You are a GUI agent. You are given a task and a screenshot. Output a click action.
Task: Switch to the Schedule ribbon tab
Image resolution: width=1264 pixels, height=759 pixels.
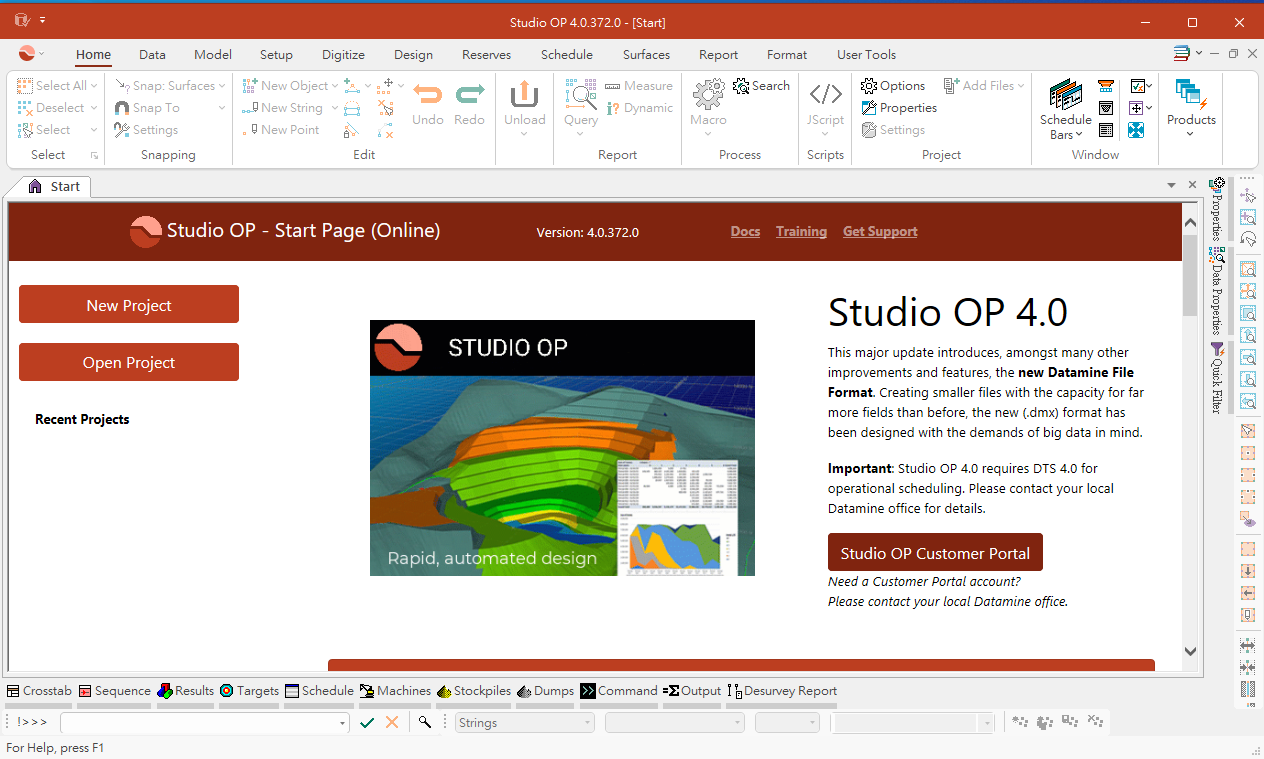pos(567,55)
